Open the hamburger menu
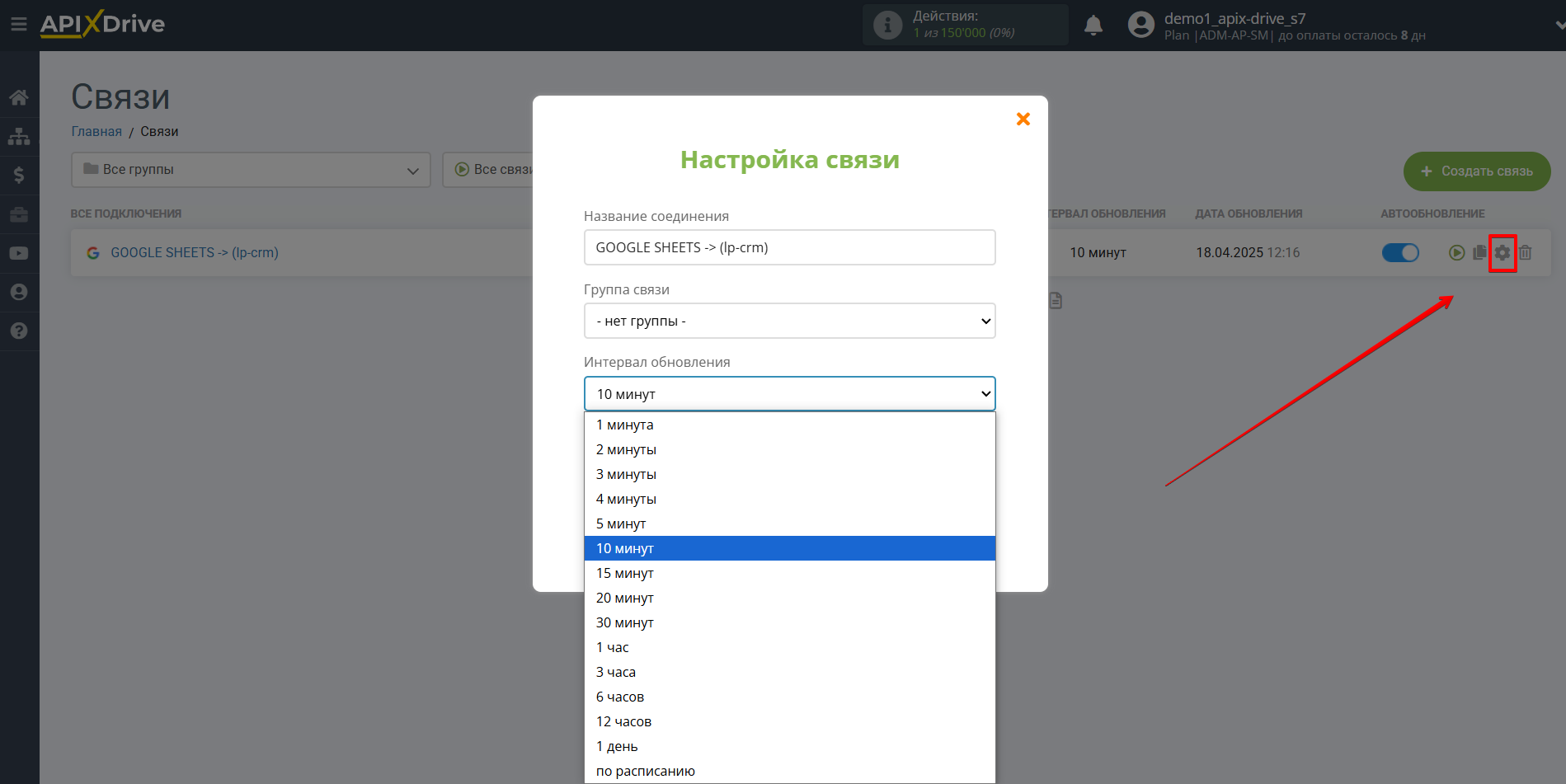The width and height of the screenshot is (1566, 784). click(18, 24)
